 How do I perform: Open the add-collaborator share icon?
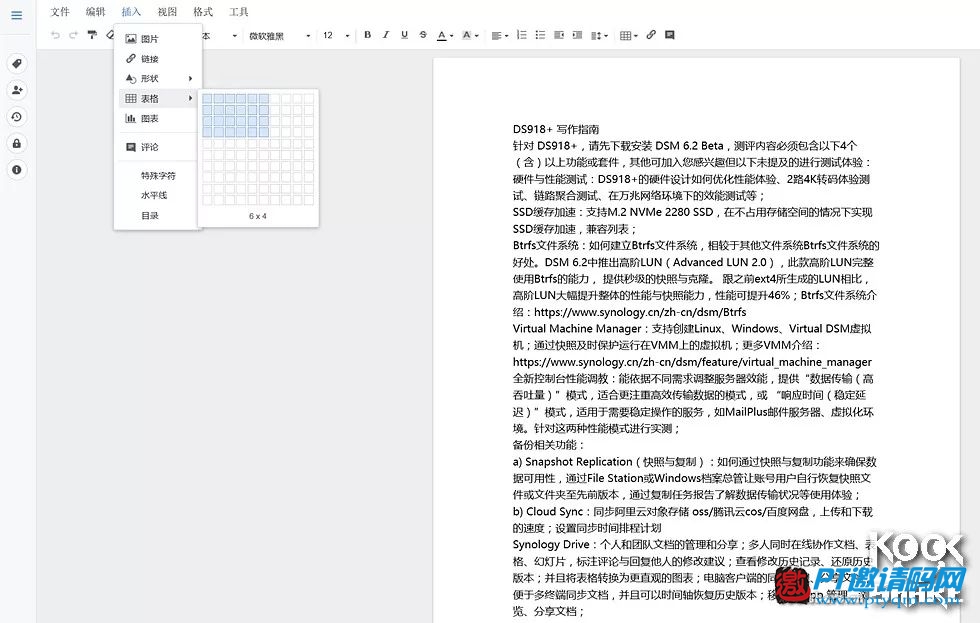pyautogui.click(x=16, y=90)
